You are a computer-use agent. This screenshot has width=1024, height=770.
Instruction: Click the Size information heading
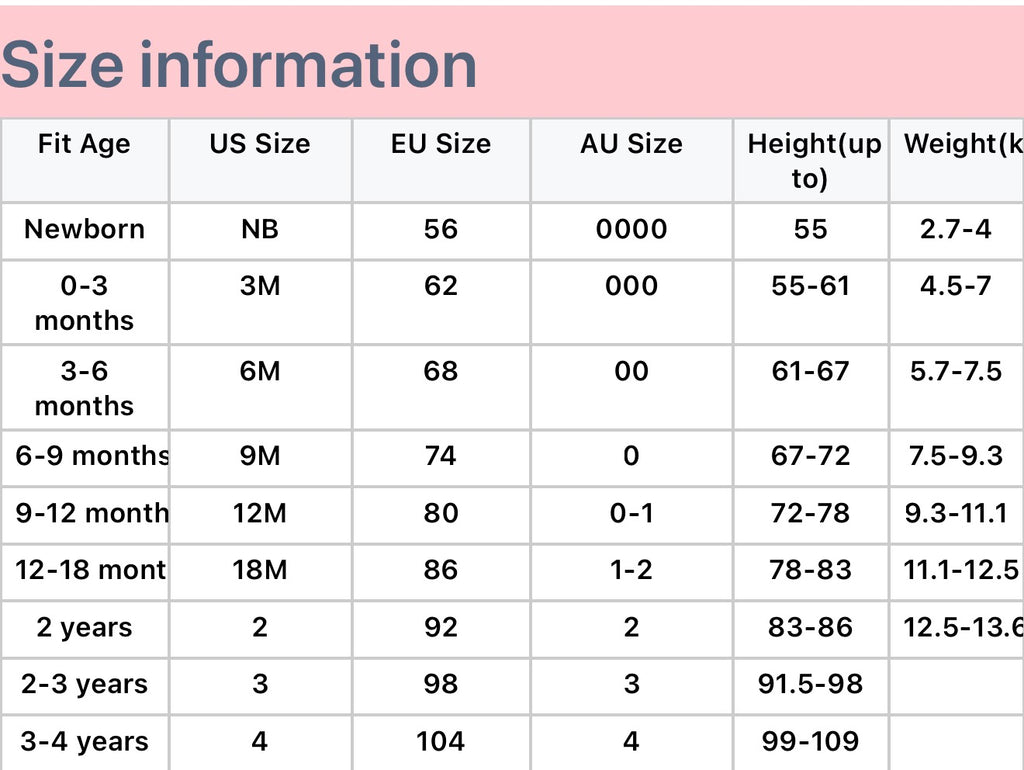[x=238, y=65]
